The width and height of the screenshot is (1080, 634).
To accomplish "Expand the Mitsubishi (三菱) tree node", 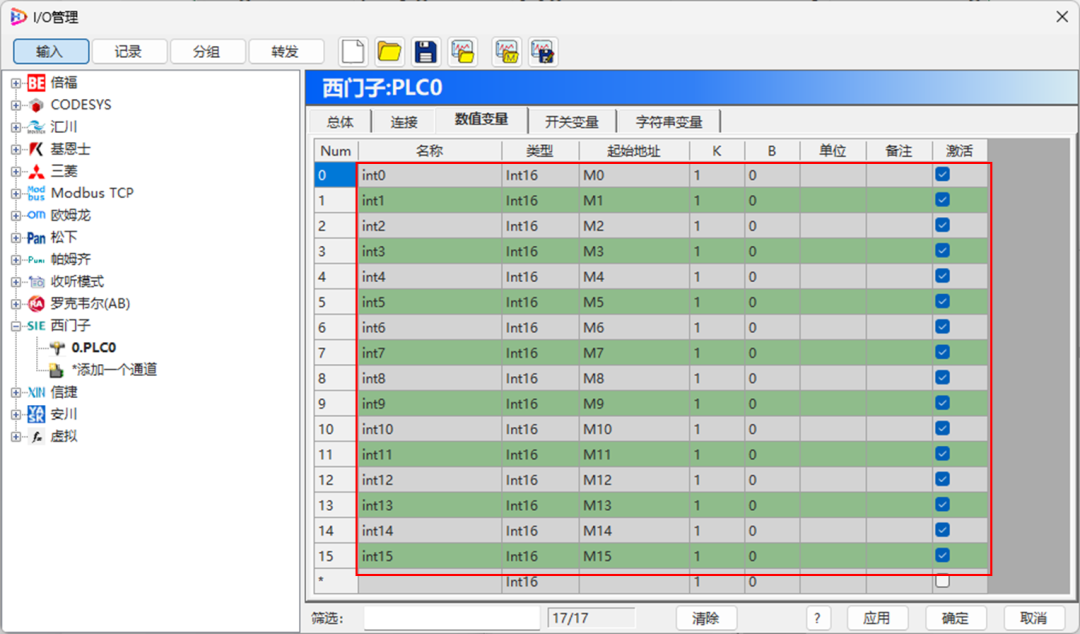I will 15,172.
